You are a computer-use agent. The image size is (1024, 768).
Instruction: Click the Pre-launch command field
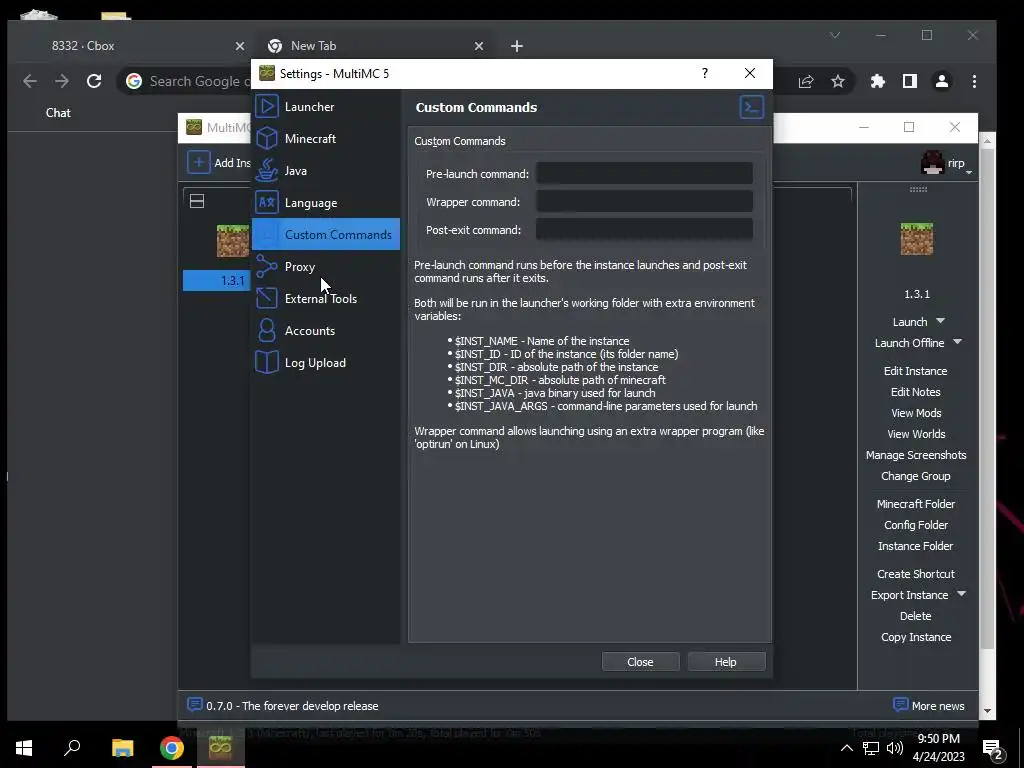[x=644, y=173]
